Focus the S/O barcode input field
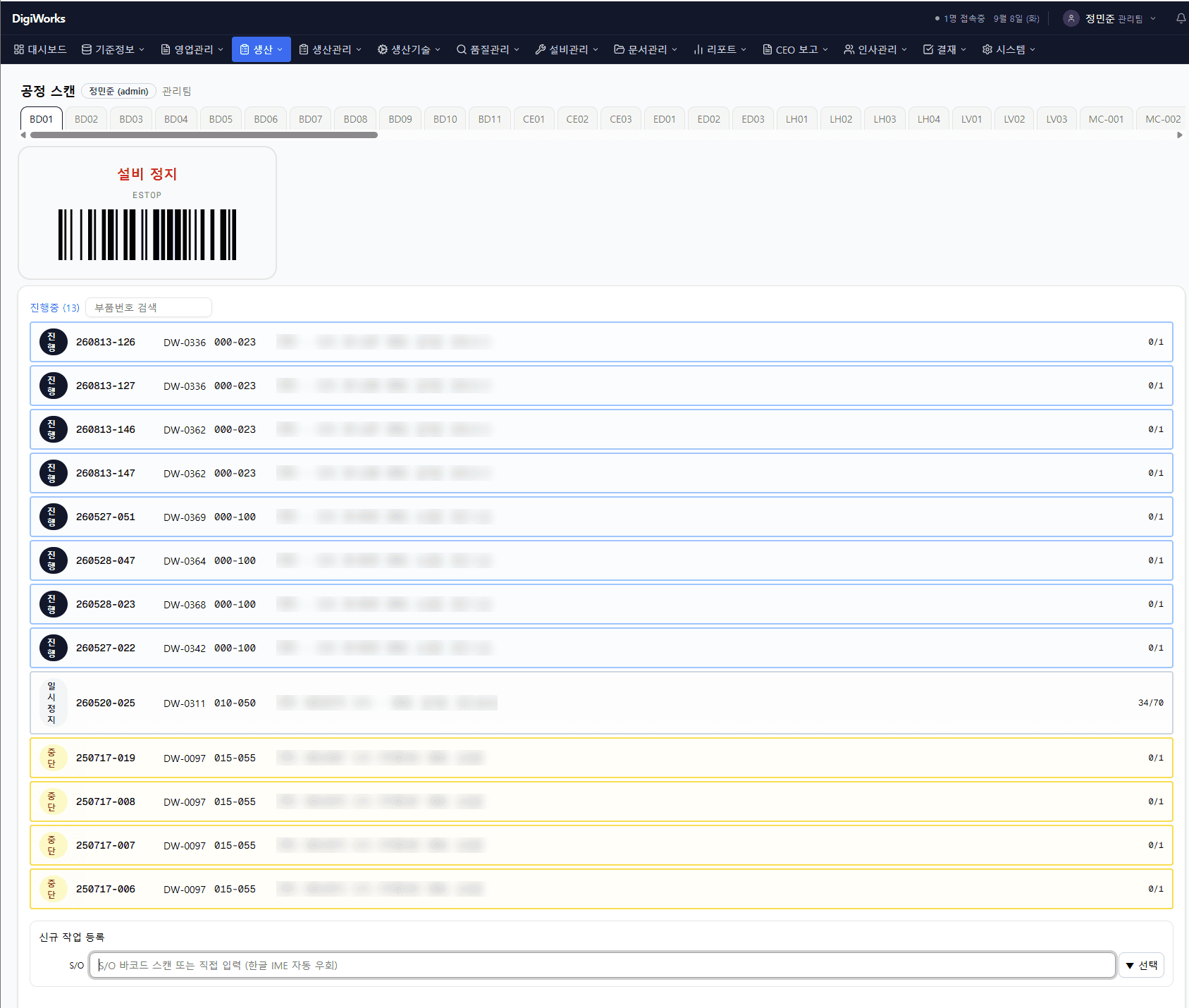This screenshot has width=1189, height=1008. [603, 965]
